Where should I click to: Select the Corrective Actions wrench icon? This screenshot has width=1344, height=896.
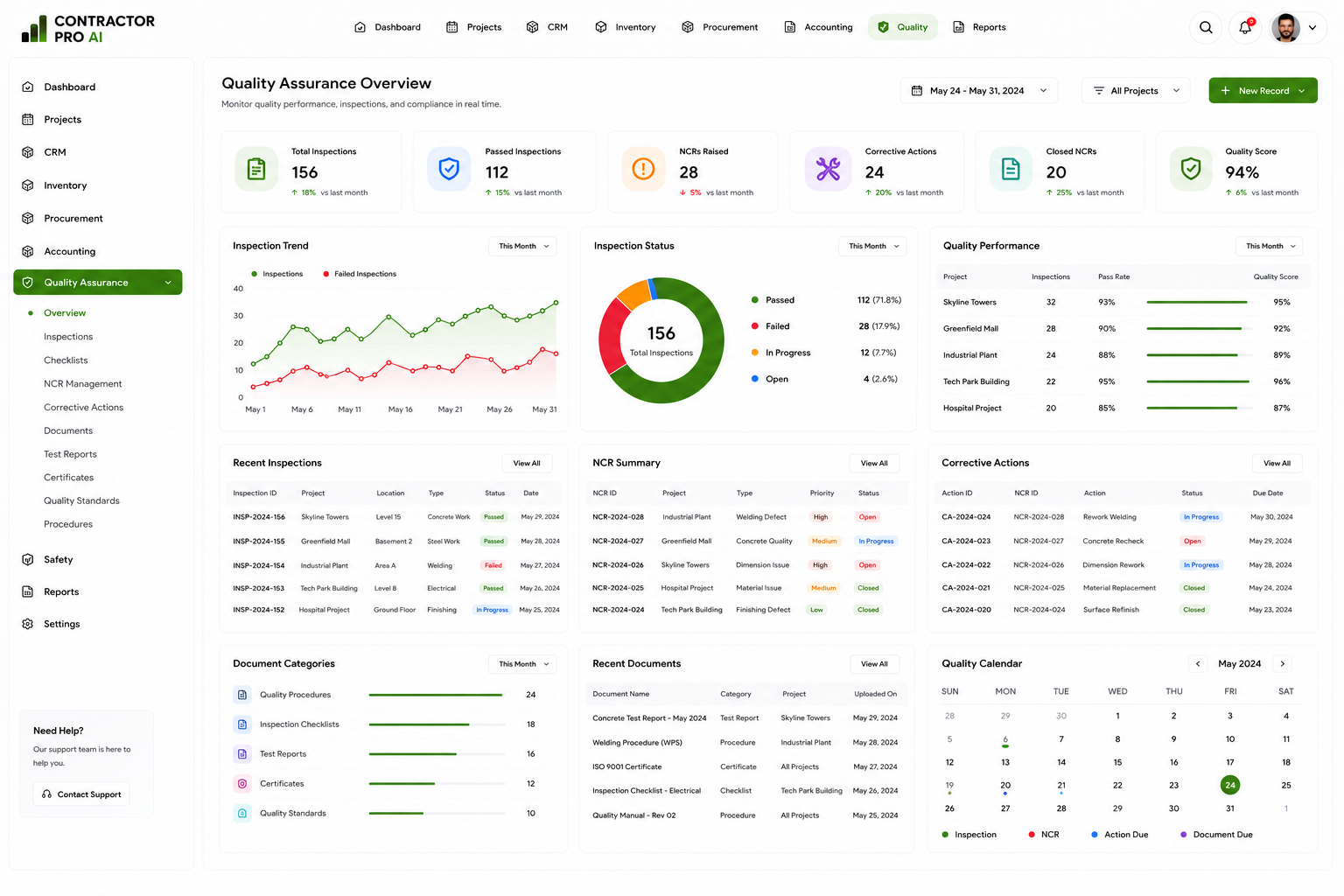(x=828, y=169)
